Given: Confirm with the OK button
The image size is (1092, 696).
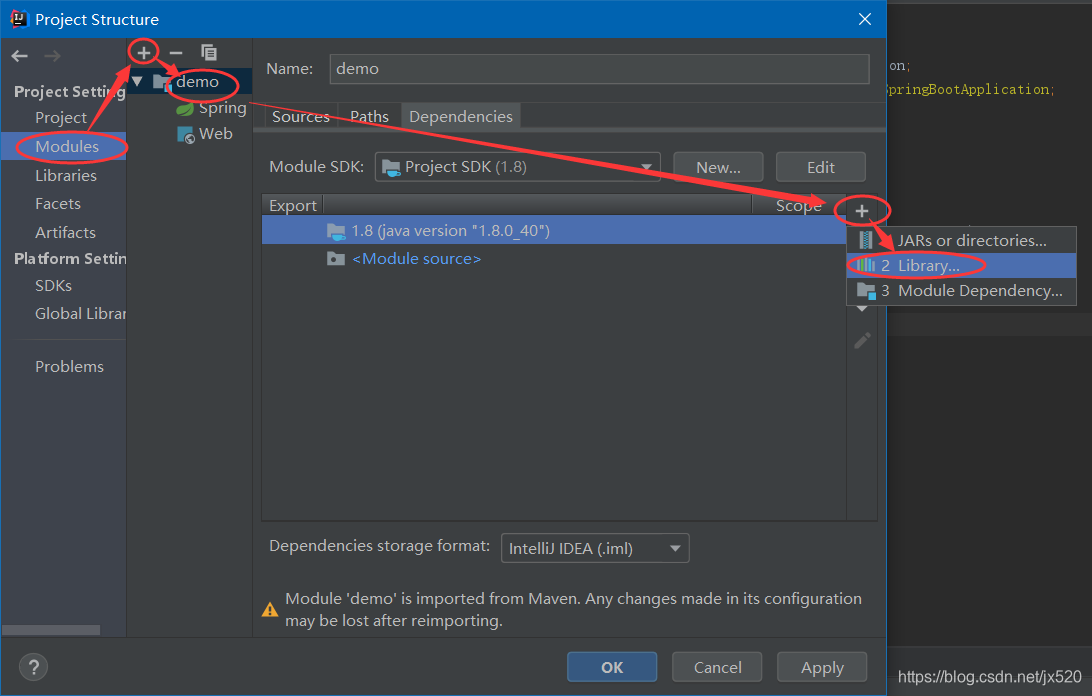Looking at the screenshot, I should coord(611,667).
